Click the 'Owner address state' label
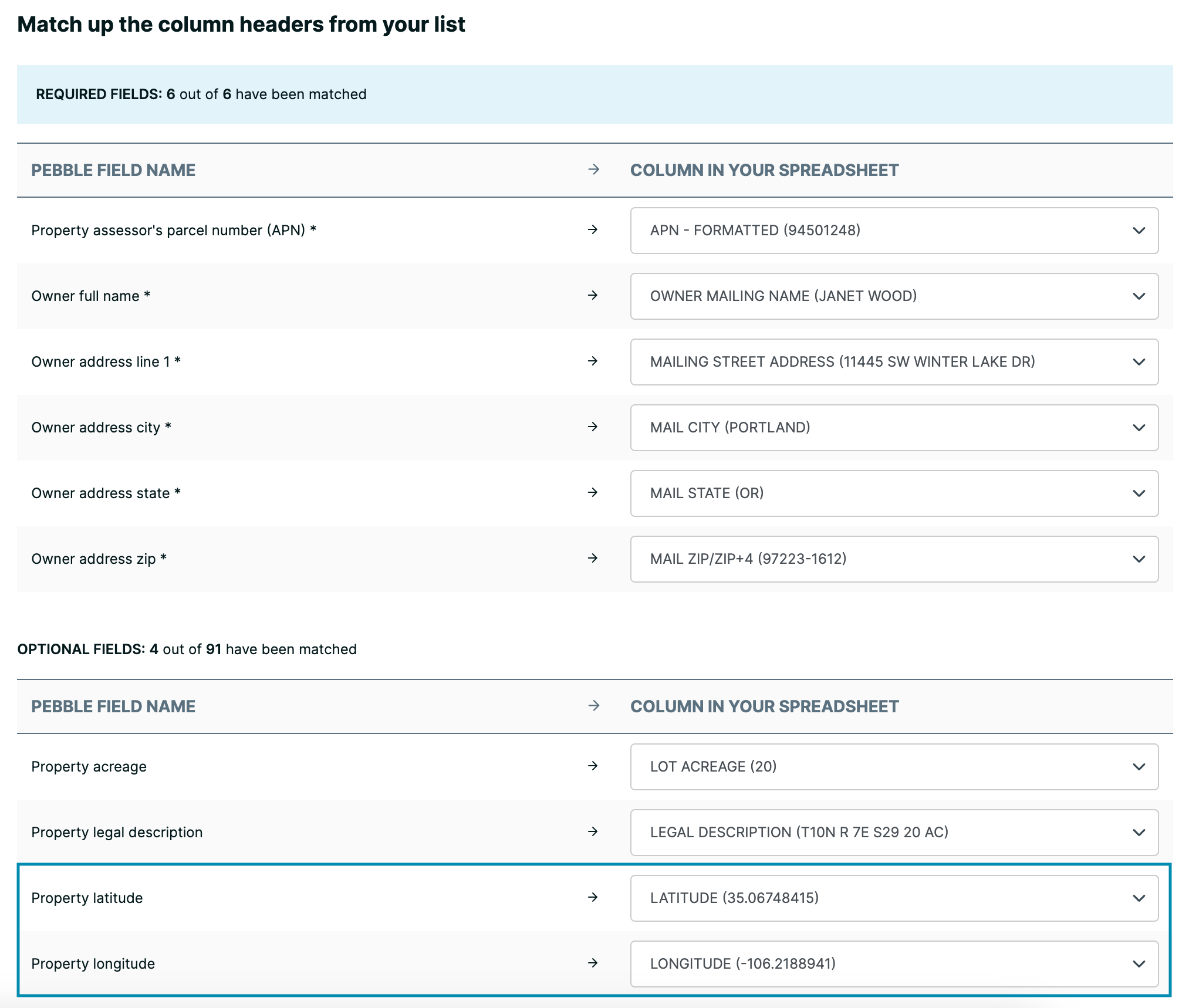1189x1008 pixels. (x=106, y=493)
